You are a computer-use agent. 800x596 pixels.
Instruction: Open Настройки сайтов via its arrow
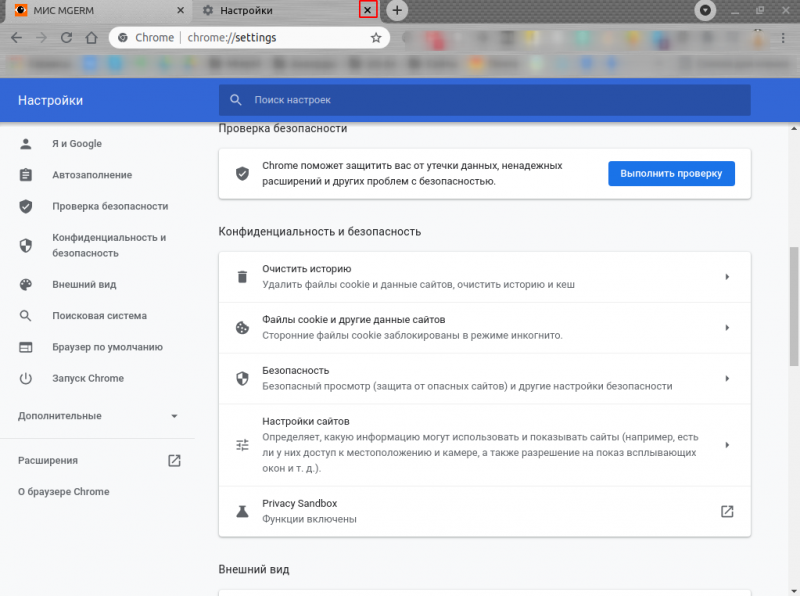(x=727, y=445)
